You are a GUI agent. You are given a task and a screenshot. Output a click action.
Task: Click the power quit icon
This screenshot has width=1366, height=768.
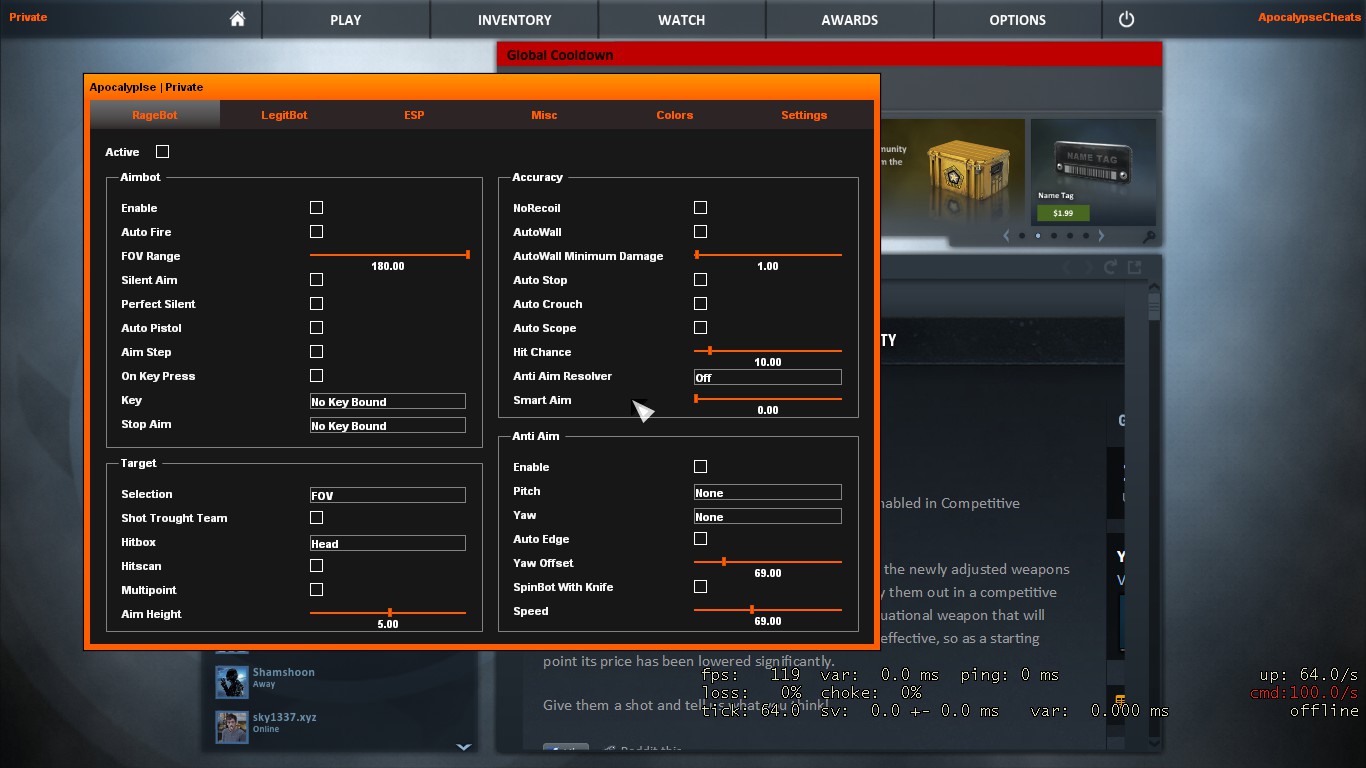click(x=1126, y=19)
